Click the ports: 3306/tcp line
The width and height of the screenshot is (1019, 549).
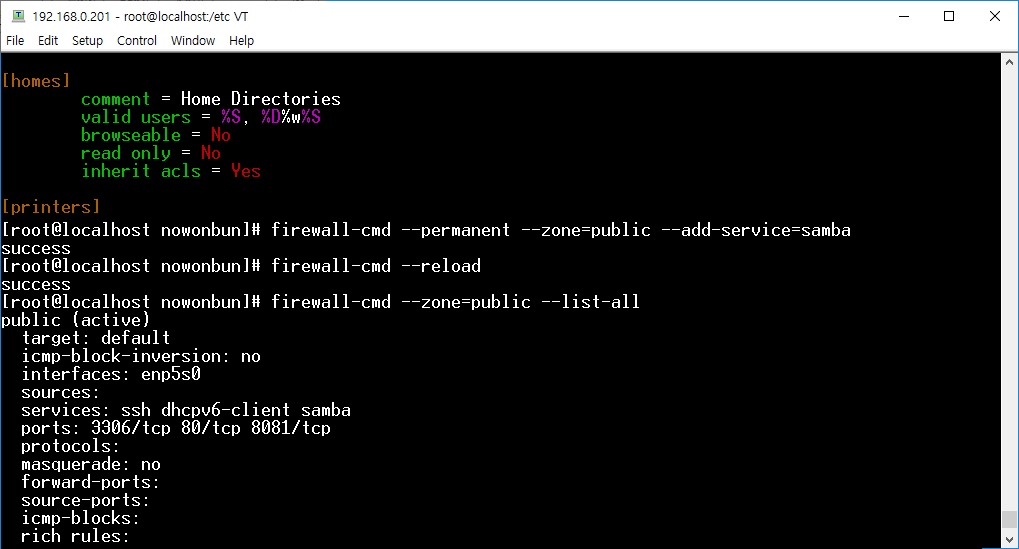(175, 428)
